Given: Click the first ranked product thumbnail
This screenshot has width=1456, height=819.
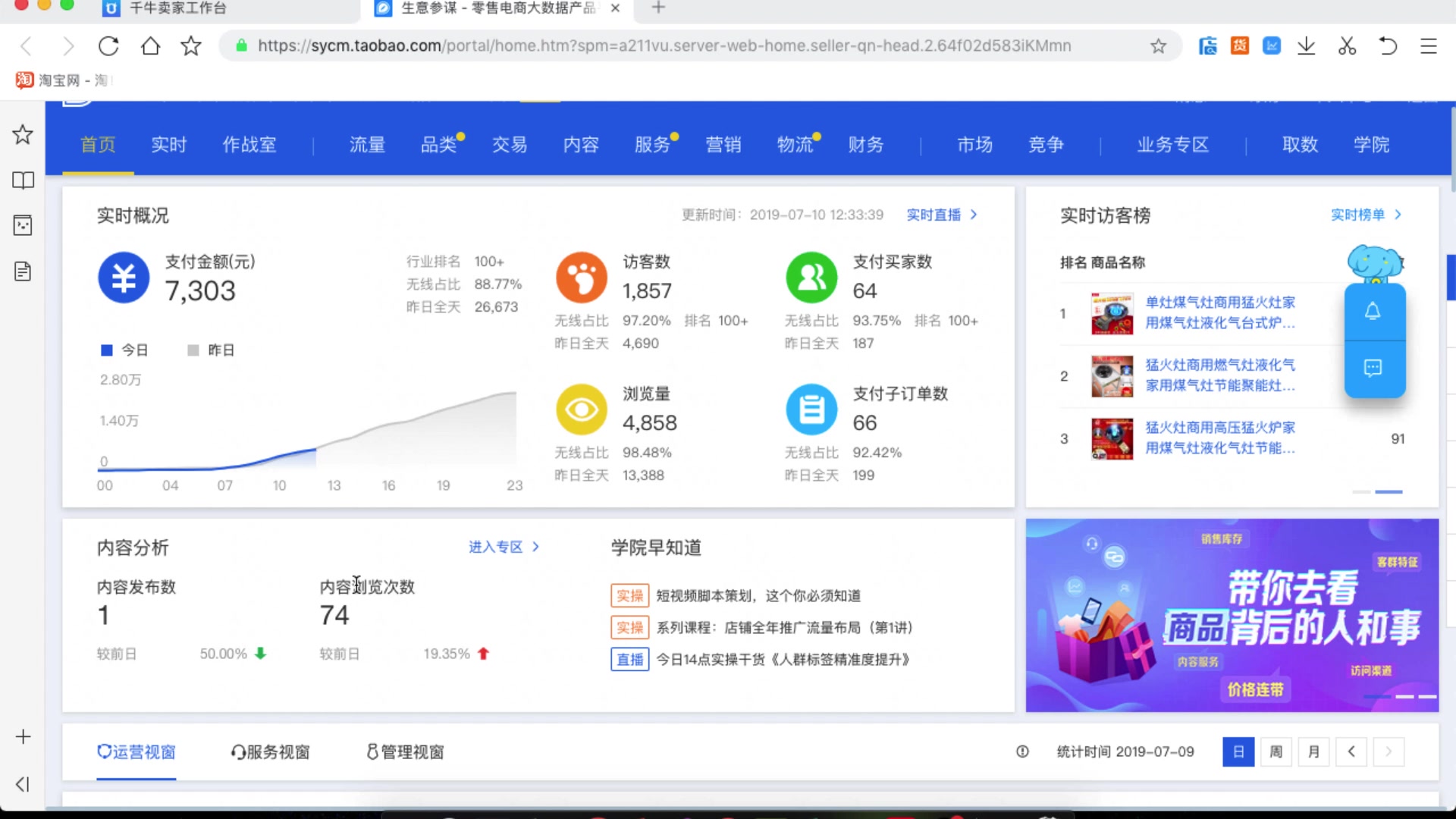Looking at the screenshot, I should [x=1112, y=313].
